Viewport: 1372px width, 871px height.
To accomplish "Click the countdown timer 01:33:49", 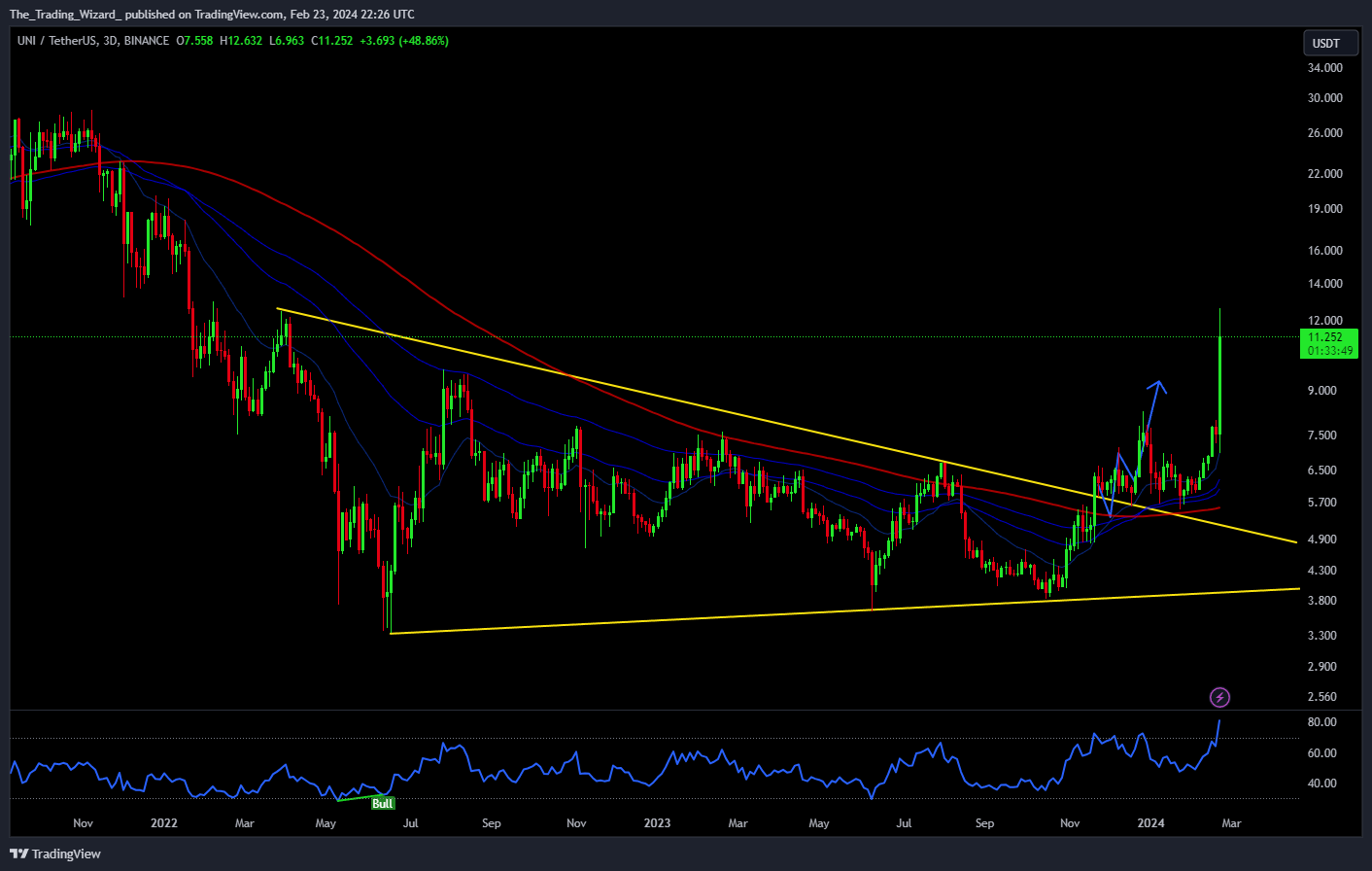I will 1330,351.
